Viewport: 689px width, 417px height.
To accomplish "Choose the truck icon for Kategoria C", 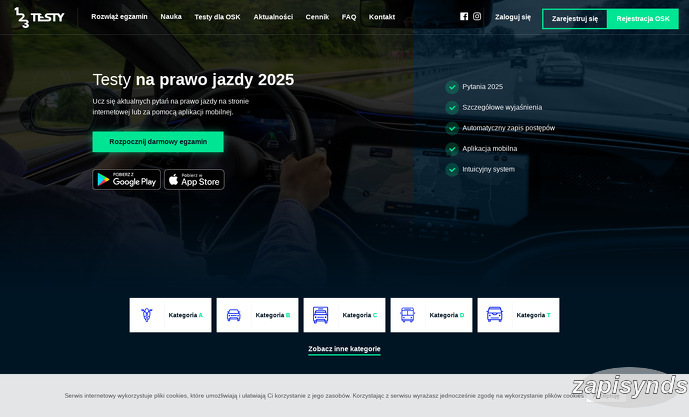I will (321, 315).
